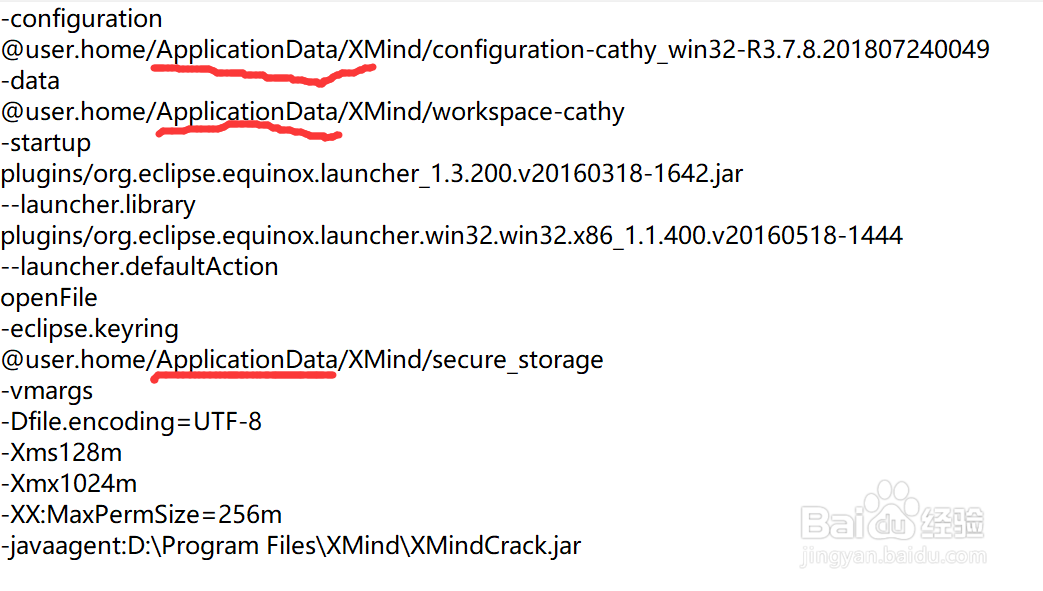Click the -XX:MaxPermSize=256m line

pos(142,515)
